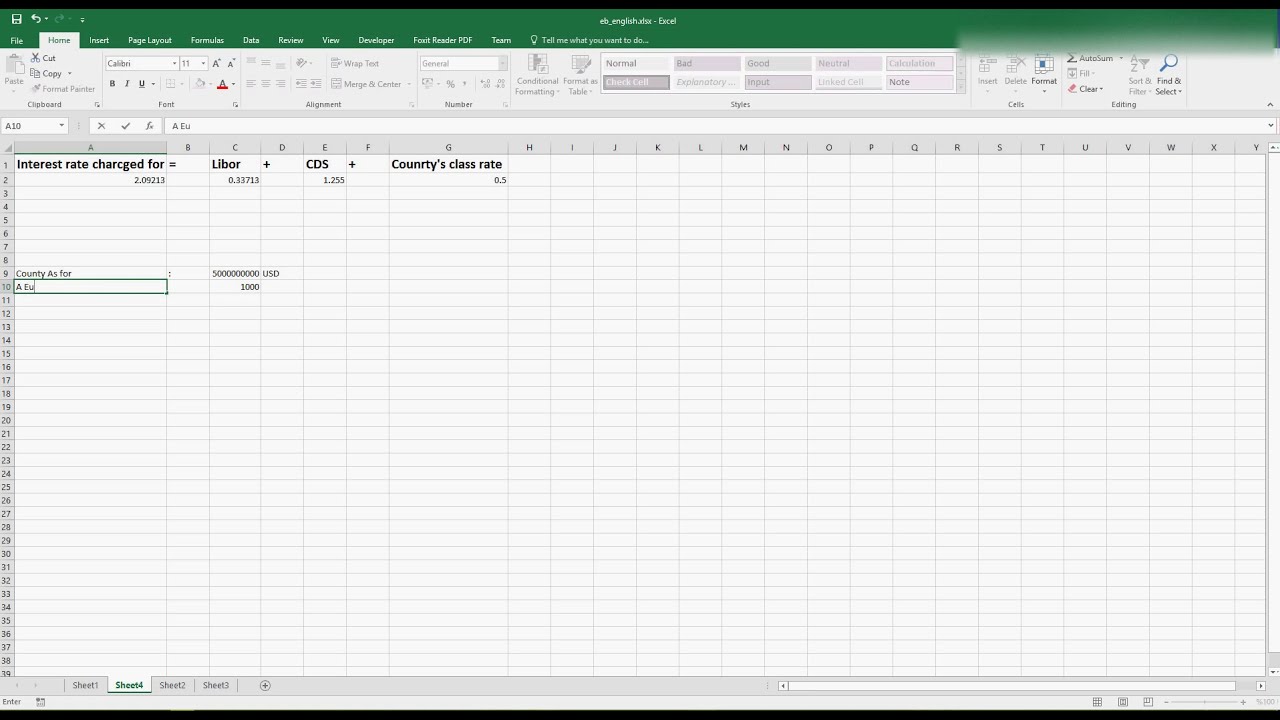Viewport: 1280px width, 720px height.
Task: Click the Save icon in quick access toolbar
Action: (x=16, y=19)
